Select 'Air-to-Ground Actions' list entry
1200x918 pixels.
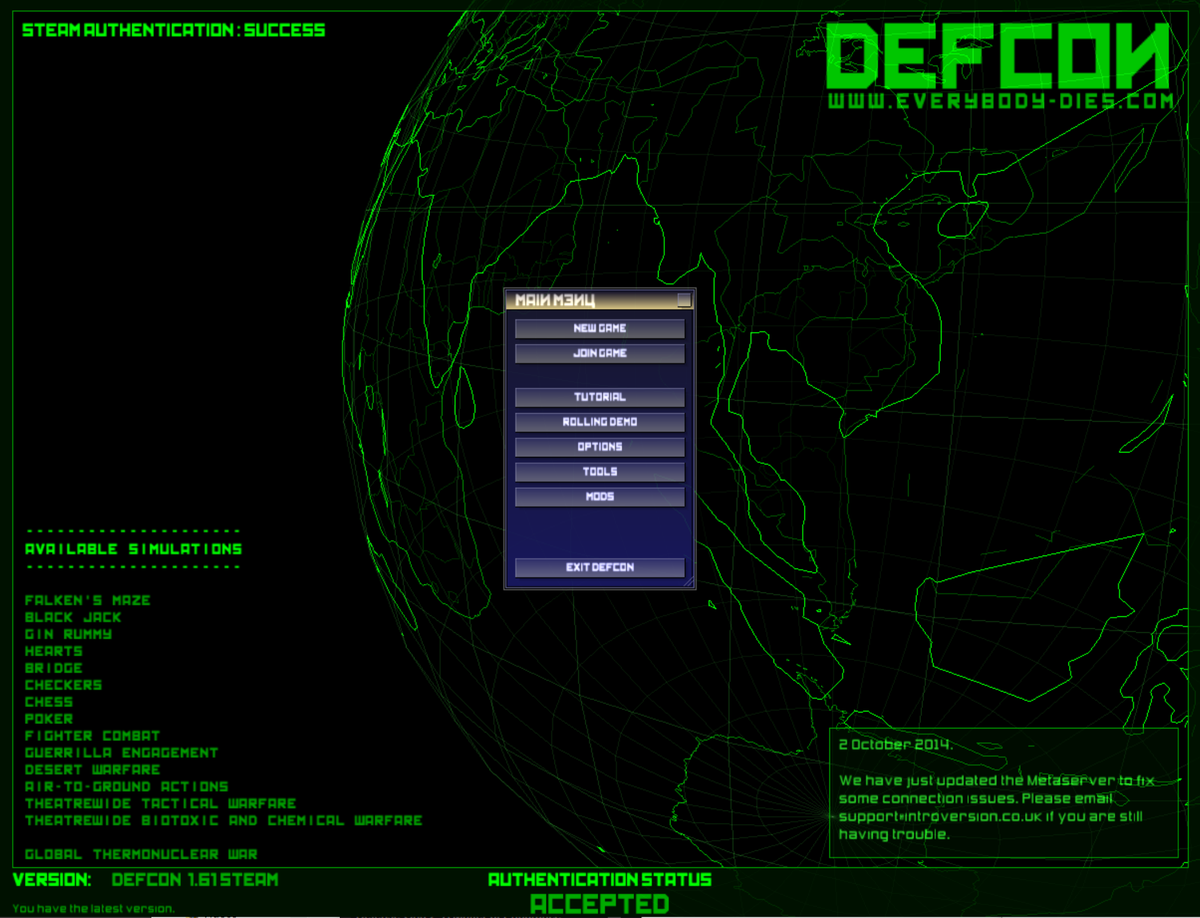pyautogui.click(x=127, y=787)
